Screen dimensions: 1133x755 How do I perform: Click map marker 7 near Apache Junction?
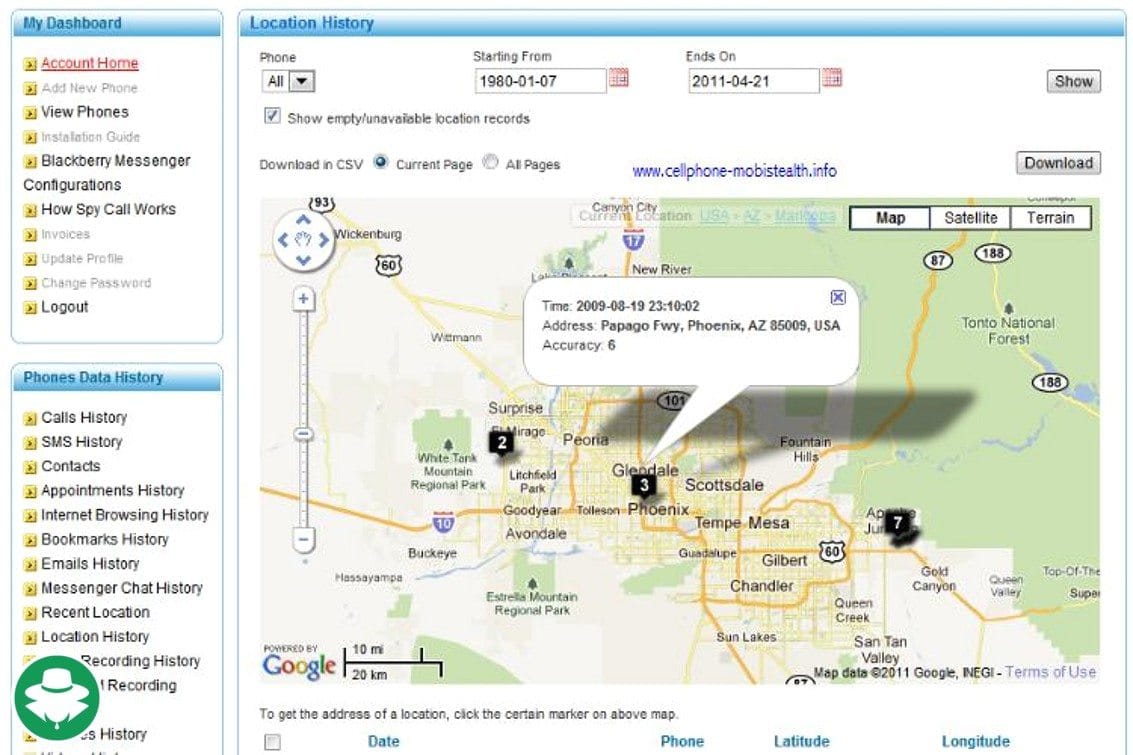(x=897, y=522)
